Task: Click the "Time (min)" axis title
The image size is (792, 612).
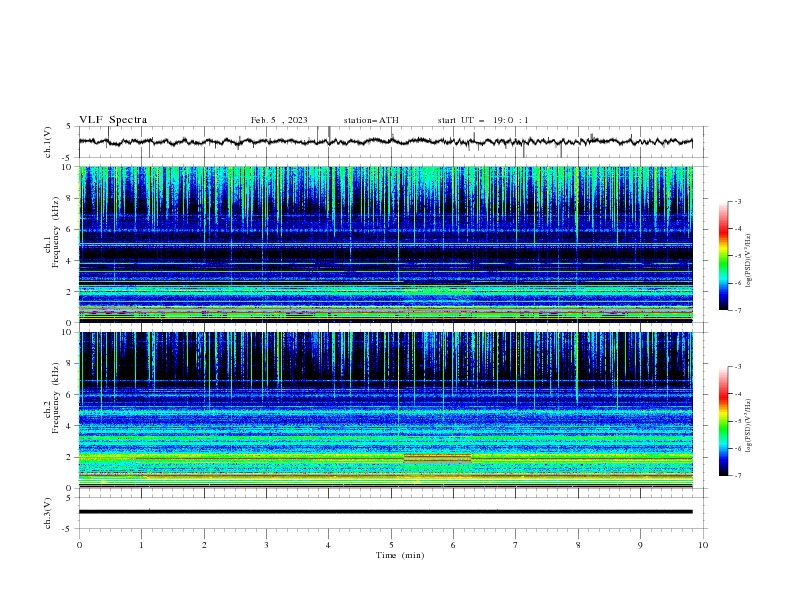Action: 400,555
